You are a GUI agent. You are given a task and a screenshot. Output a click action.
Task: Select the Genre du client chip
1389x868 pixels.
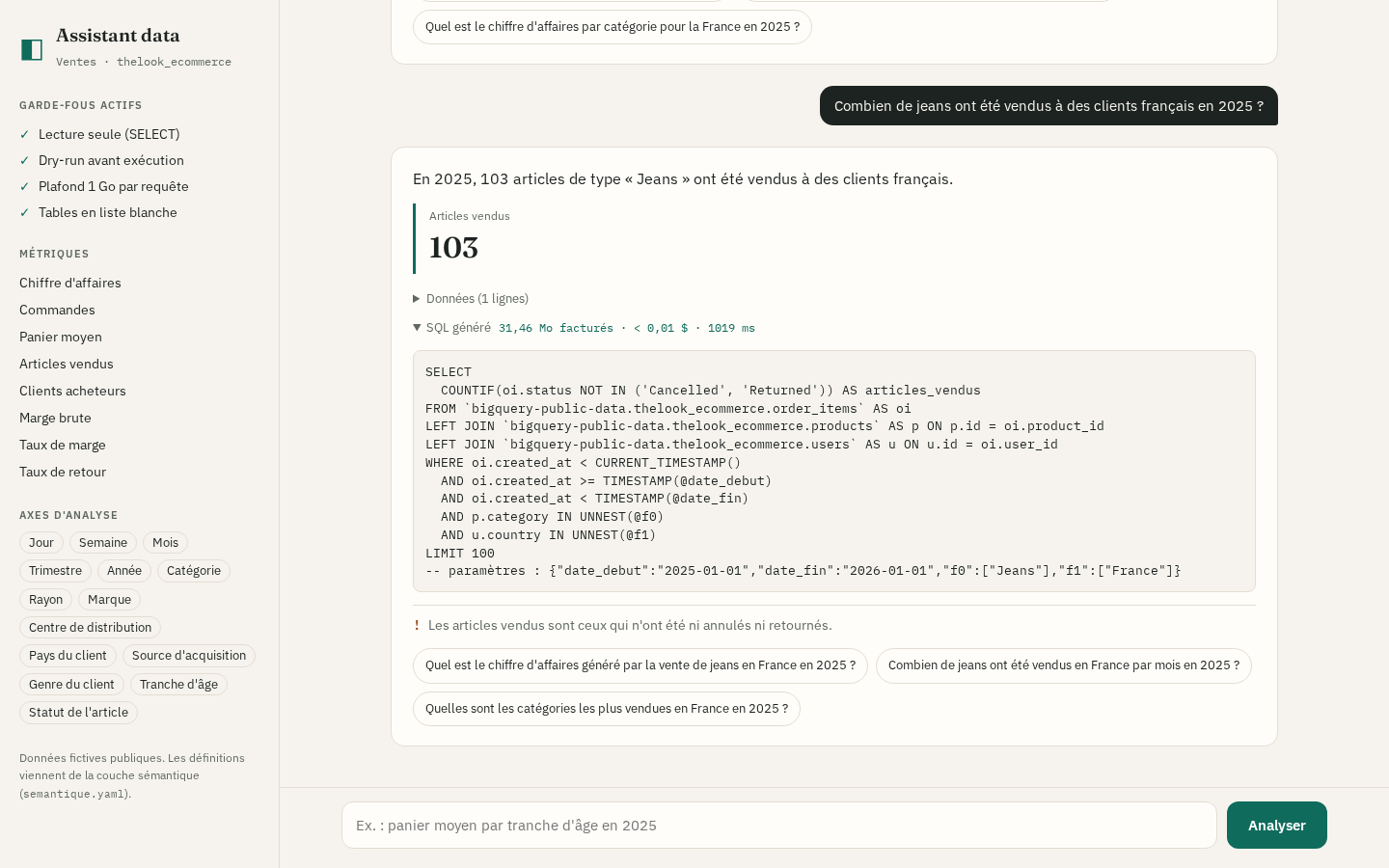(71, 685)
